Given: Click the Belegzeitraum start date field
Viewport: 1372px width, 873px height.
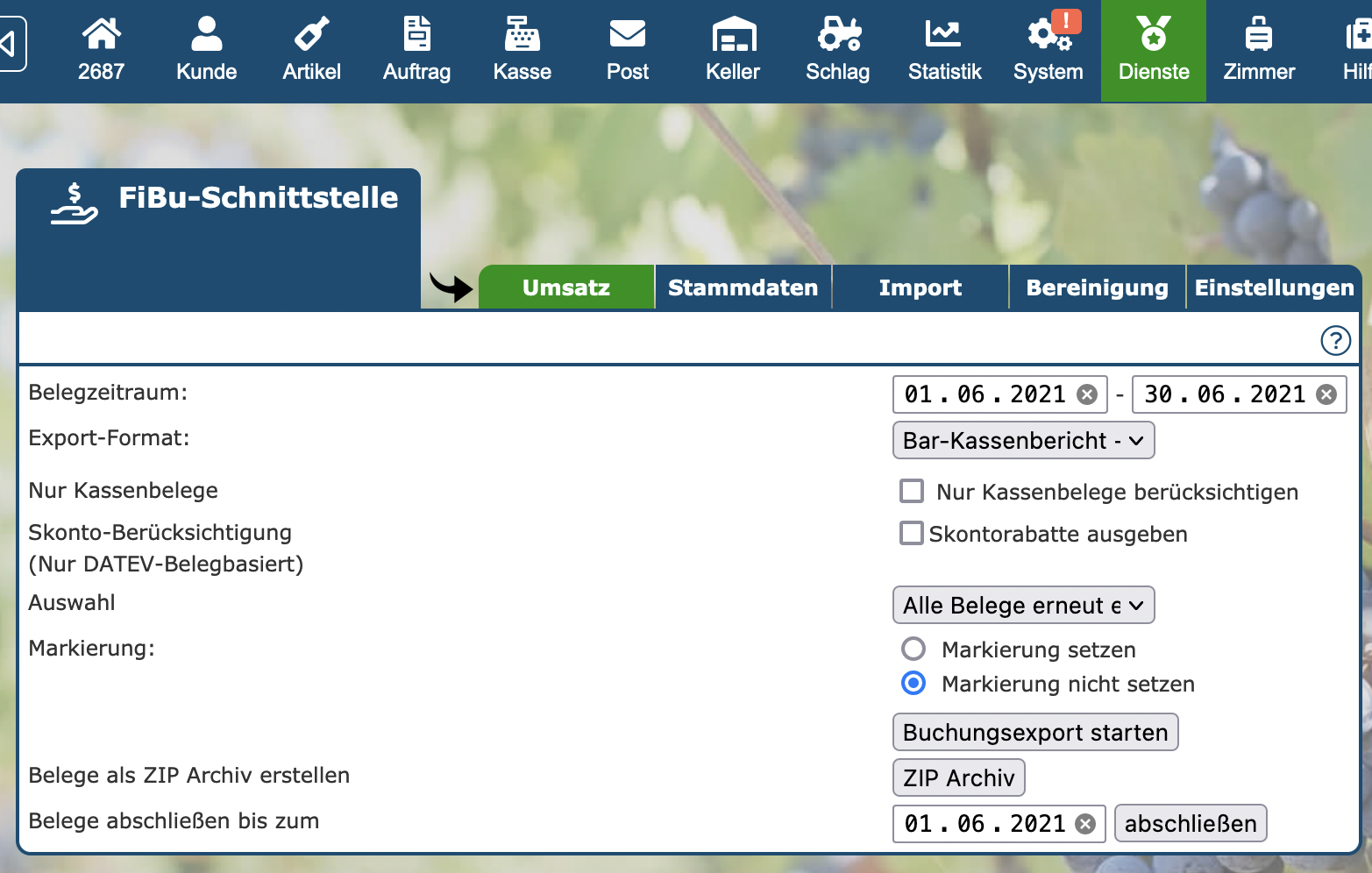Looking at the screenshot, I should (x=984, y=394).
